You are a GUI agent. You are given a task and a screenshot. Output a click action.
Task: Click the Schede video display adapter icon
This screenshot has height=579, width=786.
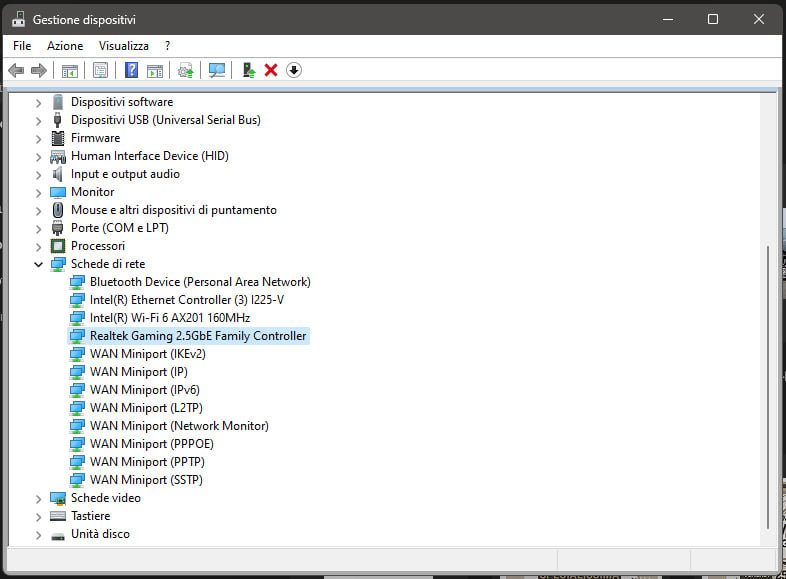pos(58,498)
